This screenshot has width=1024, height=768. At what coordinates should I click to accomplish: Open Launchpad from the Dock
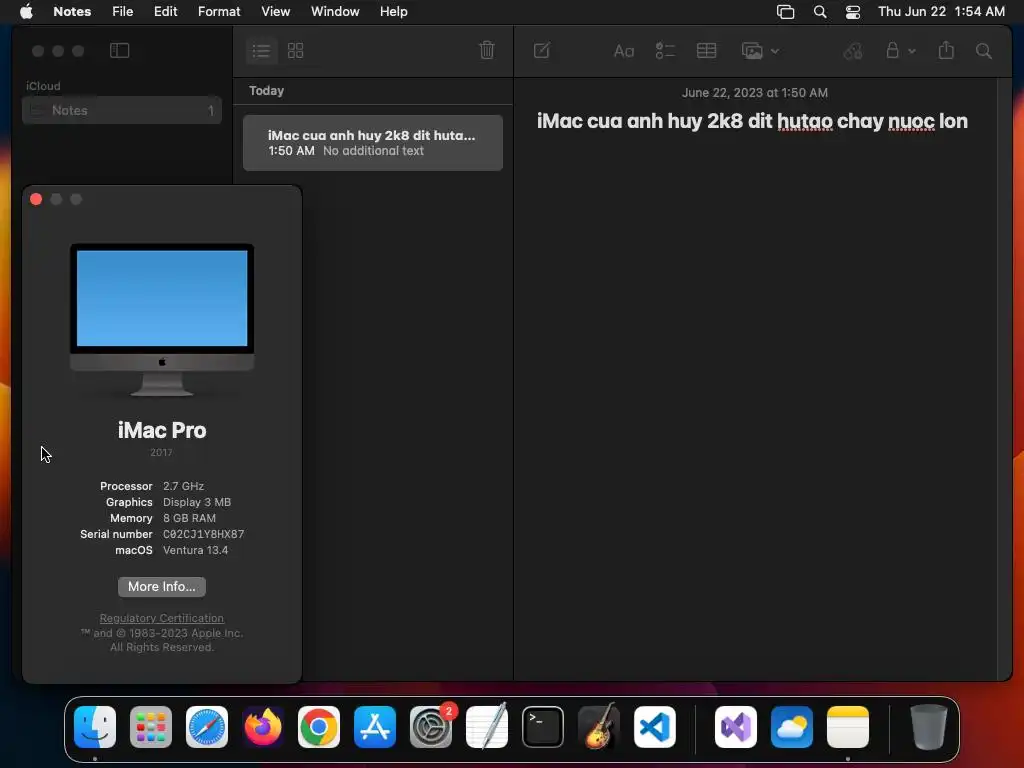tap(151, 727)
